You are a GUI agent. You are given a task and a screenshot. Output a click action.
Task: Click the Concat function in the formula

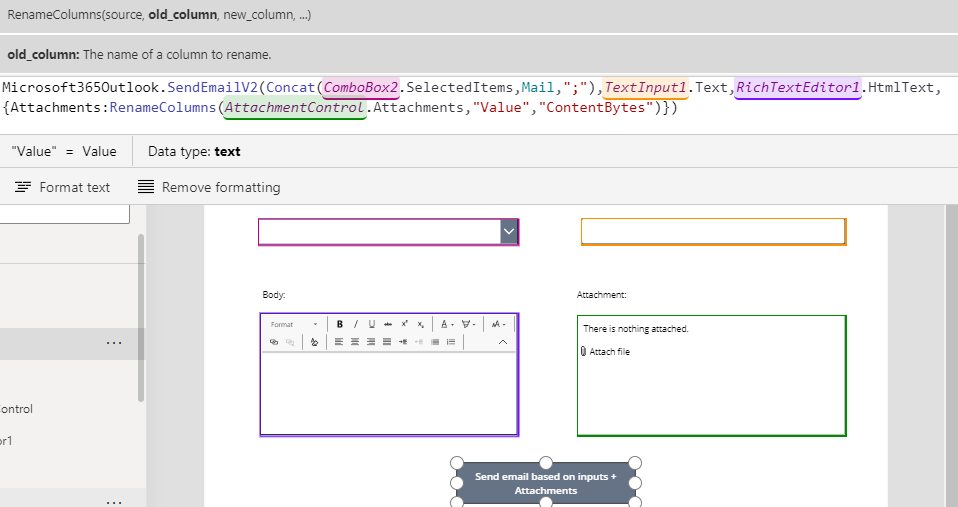coord(290,88)
